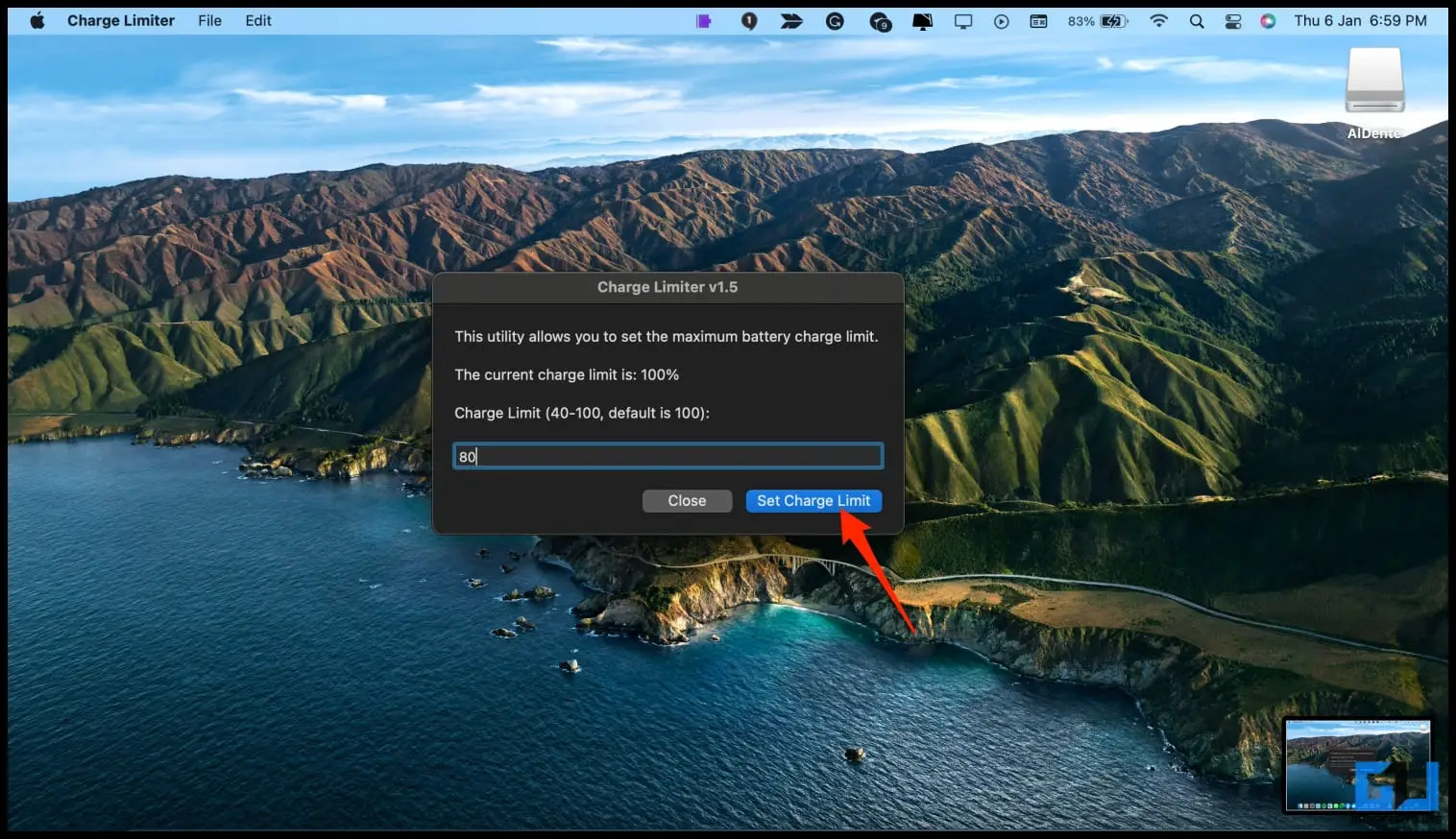This screenshot has width=1456, height=839.
Task: Click the text 'This utility allows you to set'
Action: (x=548, y=336)
